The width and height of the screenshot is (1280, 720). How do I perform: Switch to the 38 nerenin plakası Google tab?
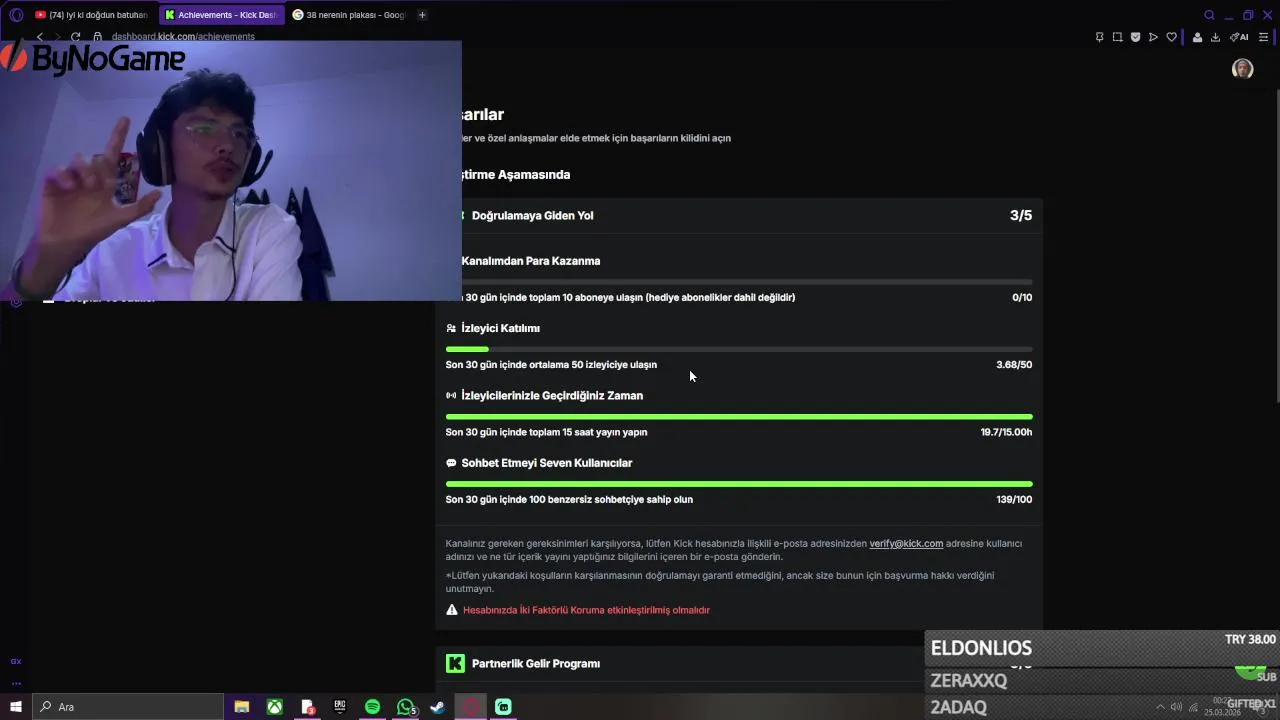[348, 15]
